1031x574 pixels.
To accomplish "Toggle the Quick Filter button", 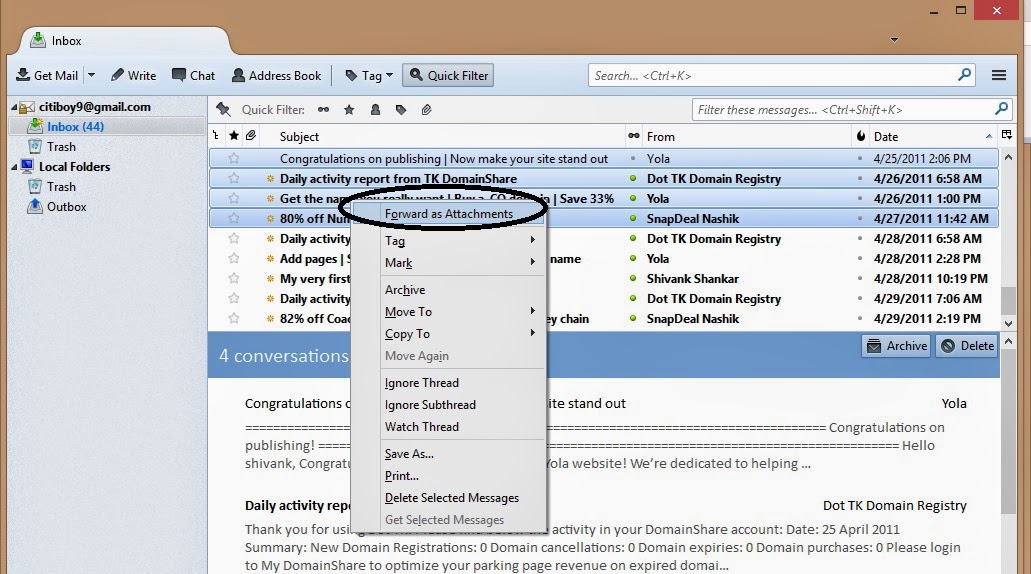I will [x=448, y=76].
